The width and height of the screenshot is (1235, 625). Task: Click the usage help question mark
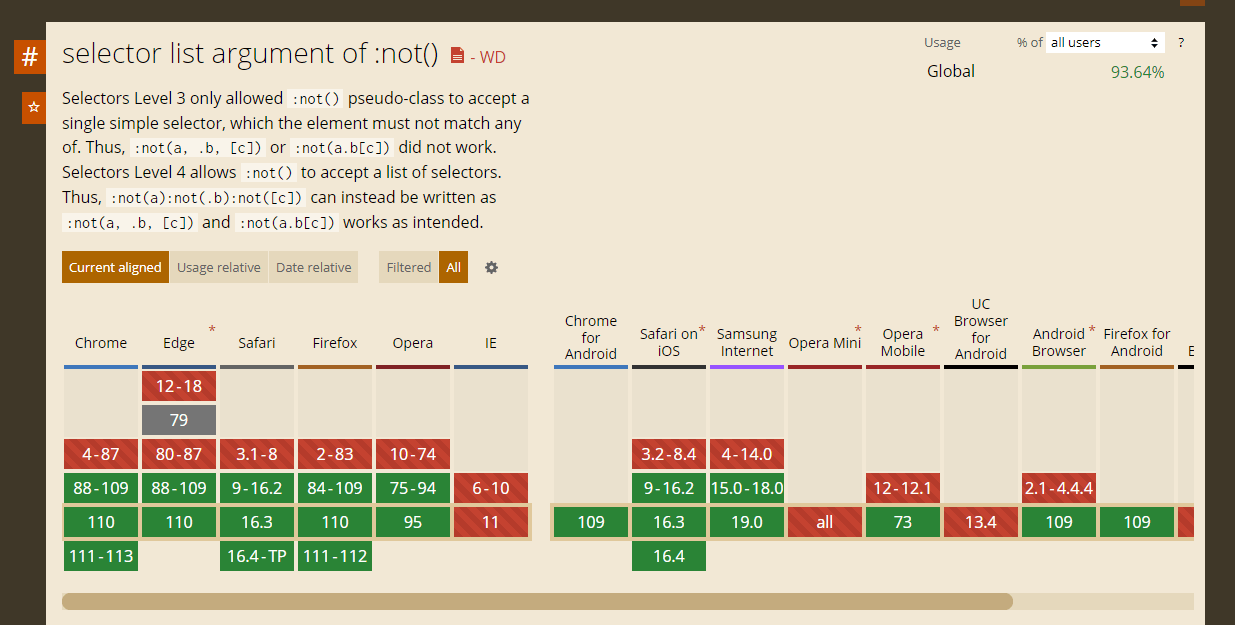(x=1181, y=43)
